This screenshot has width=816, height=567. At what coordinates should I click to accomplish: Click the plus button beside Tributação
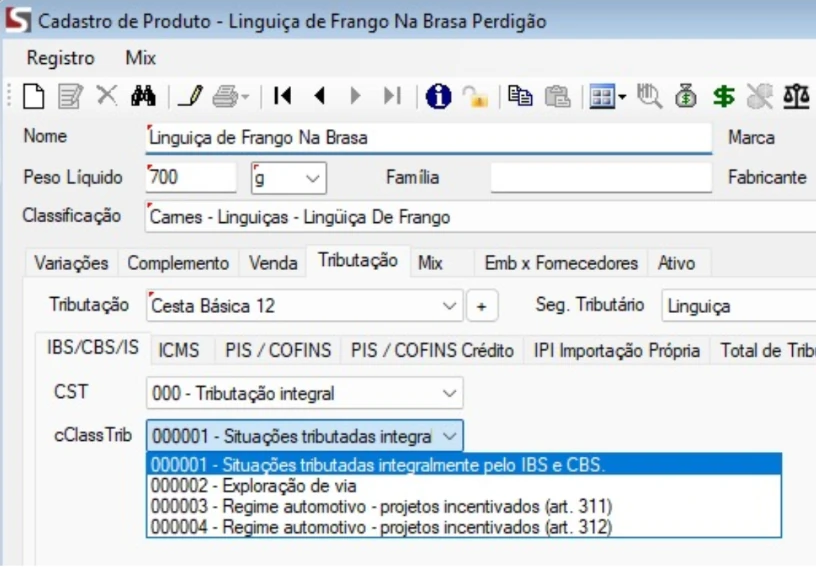[x=482, y=306]
